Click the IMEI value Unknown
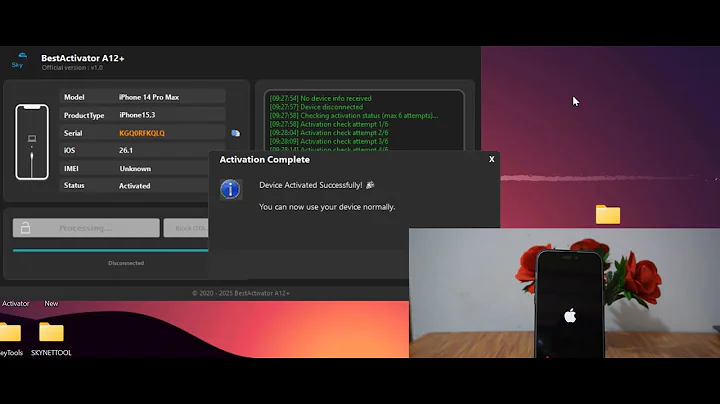Viewport: 720px width, 404px height. 135,168
